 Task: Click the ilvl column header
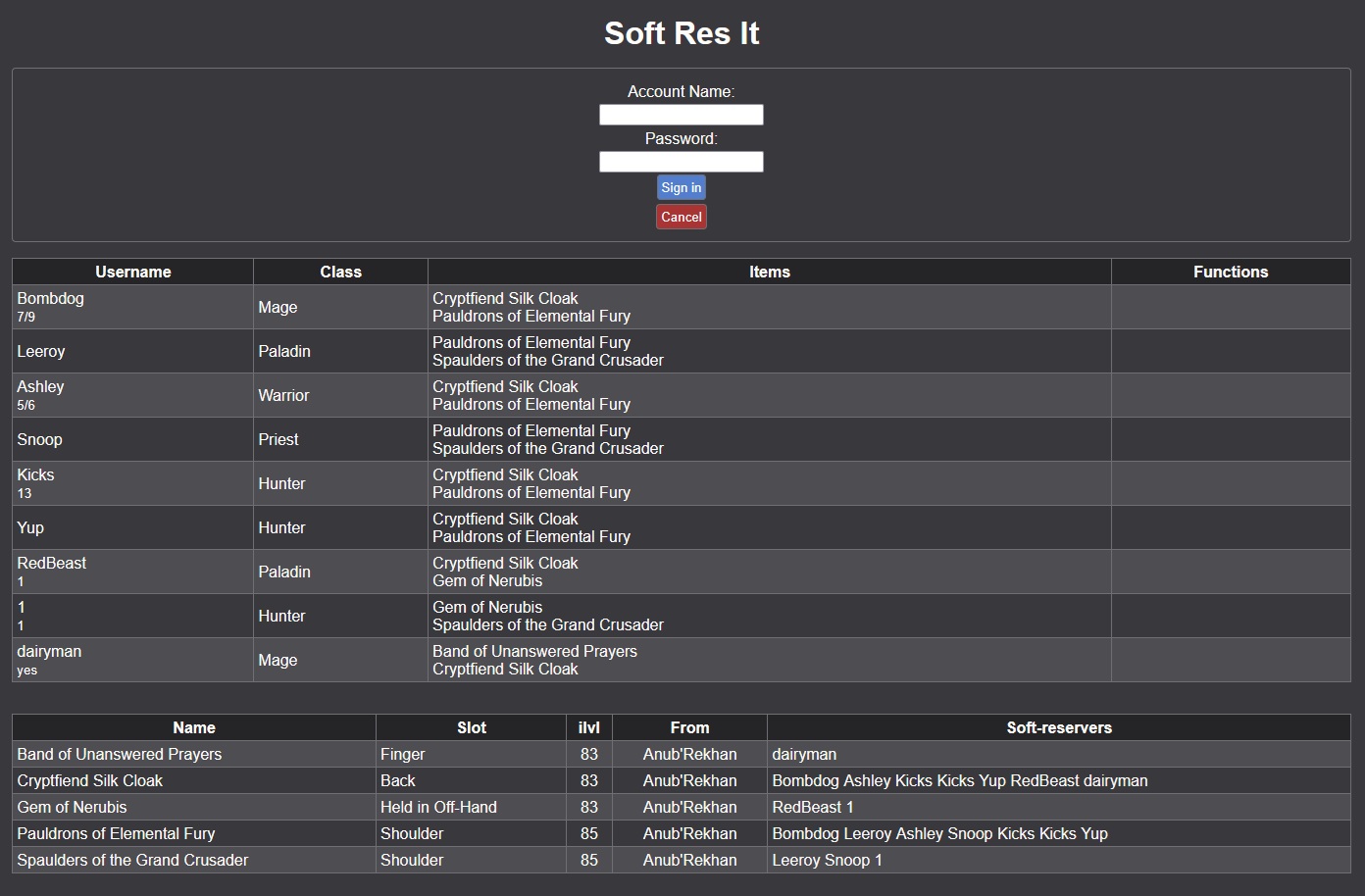click(588, 727)
